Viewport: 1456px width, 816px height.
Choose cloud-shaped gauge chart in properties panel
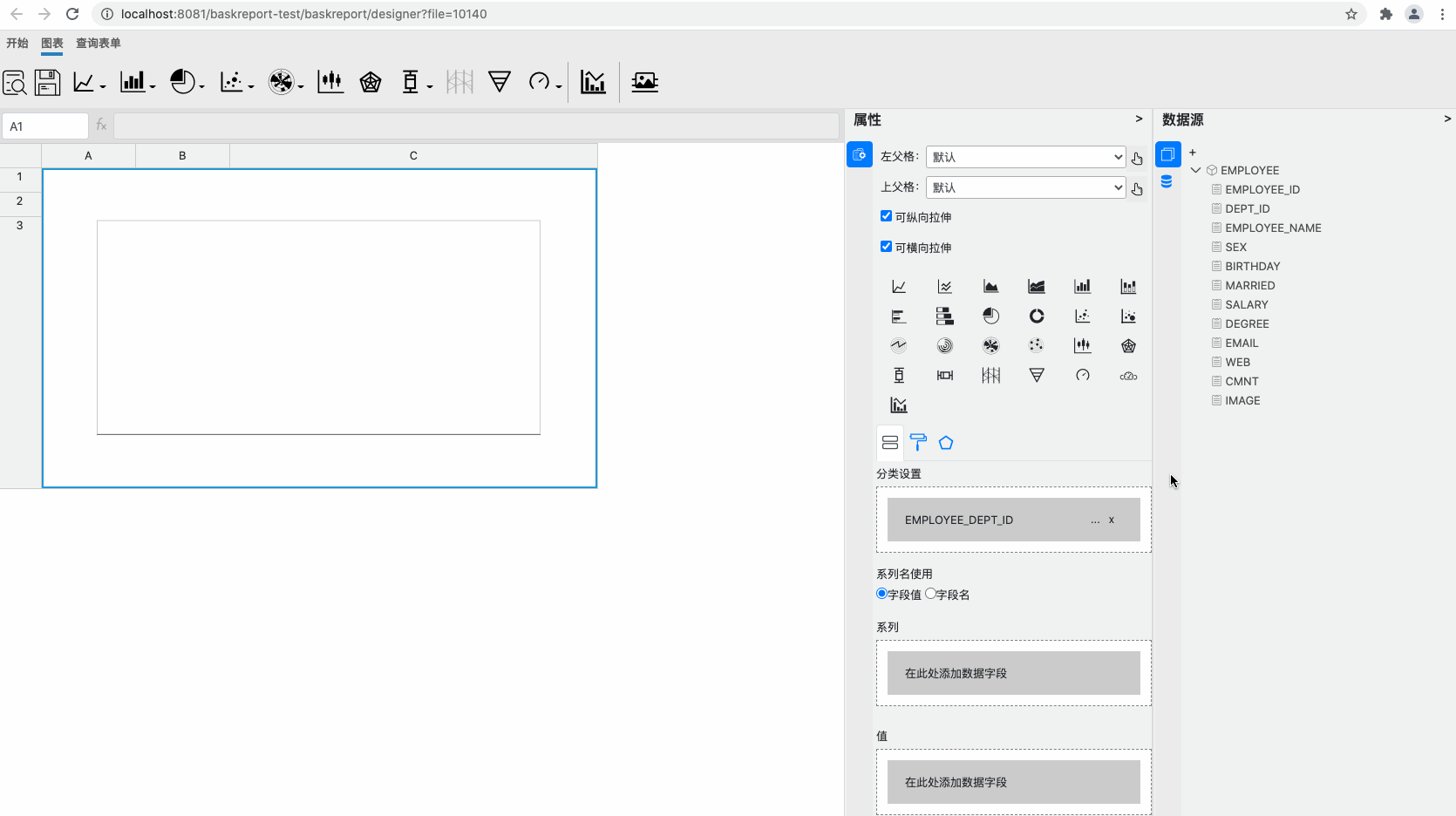click(x=1128, y=377)
